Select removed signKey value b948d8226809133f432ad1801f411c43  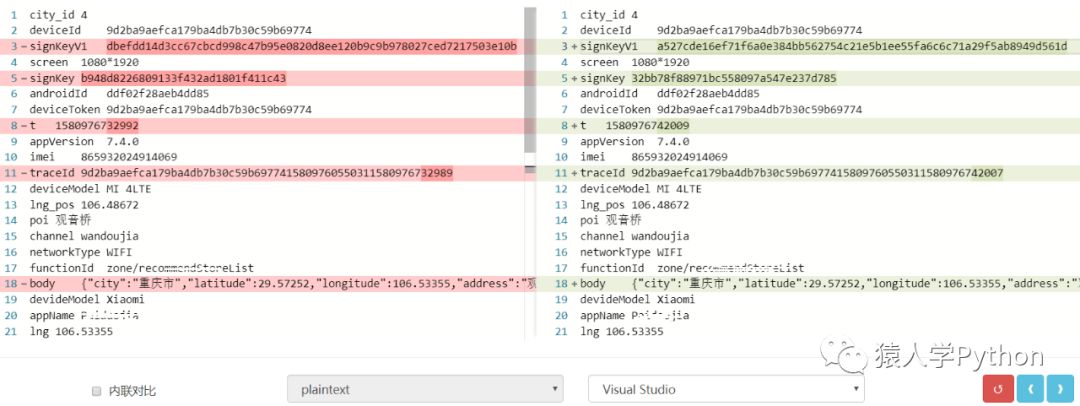(x=183, y=78)
